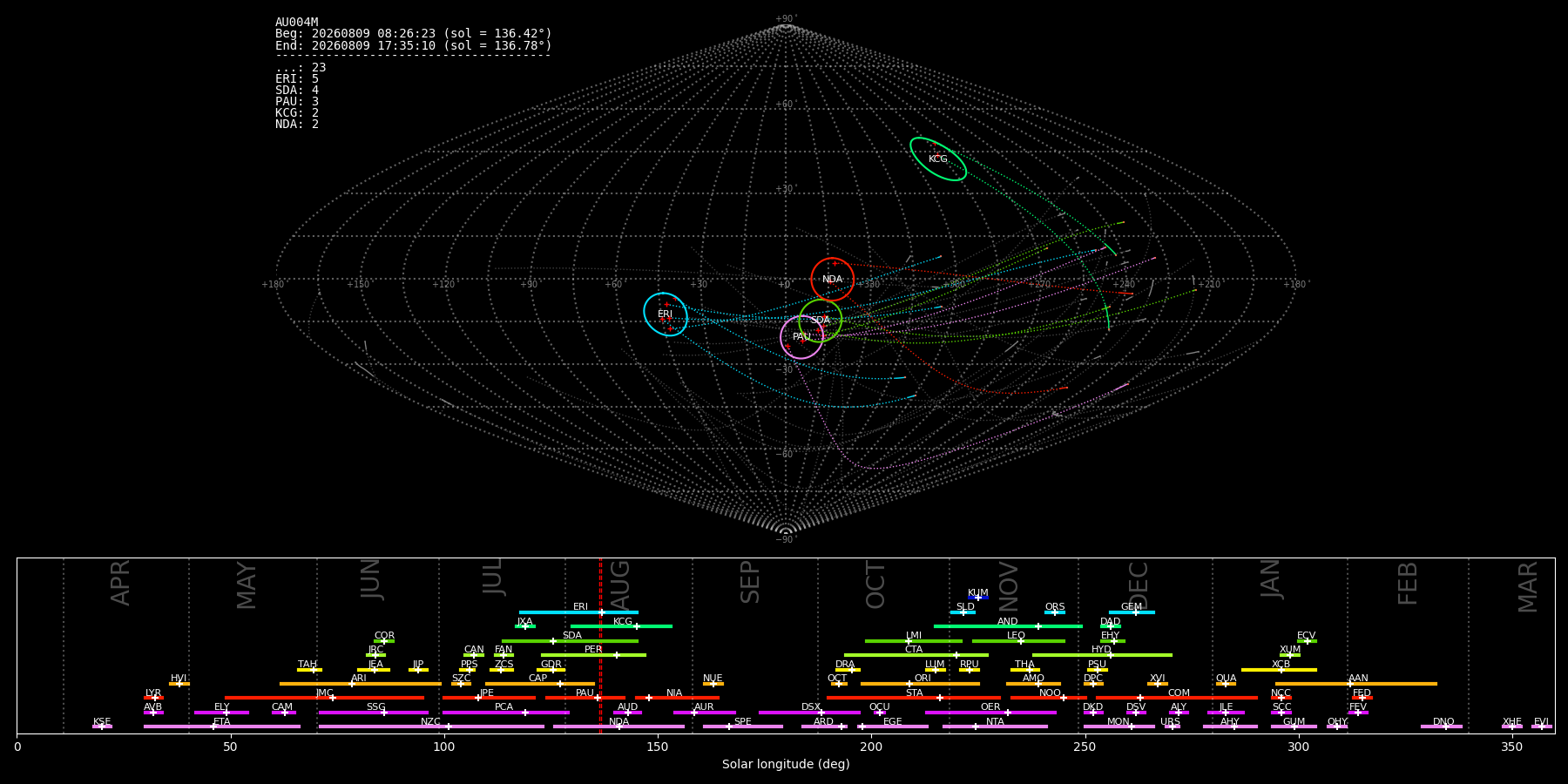Click the cyan ERI radiant circle

[x=666, y=314]
